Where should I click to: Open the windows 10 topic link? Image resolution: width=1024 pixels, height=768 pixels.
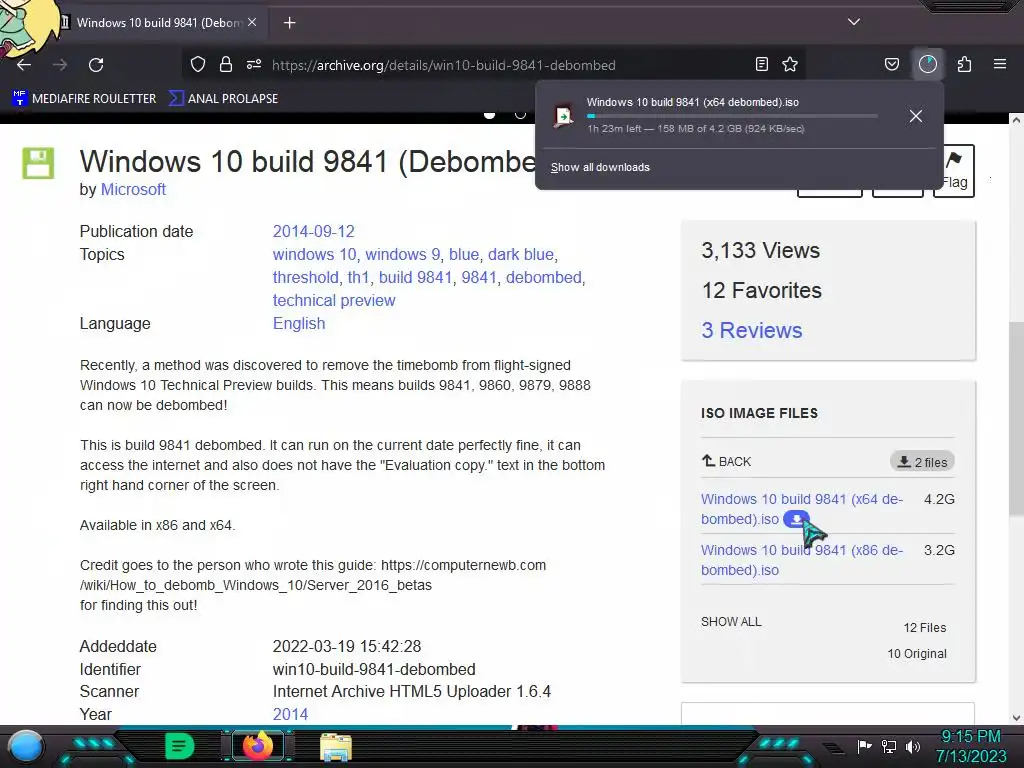[315, 254]
